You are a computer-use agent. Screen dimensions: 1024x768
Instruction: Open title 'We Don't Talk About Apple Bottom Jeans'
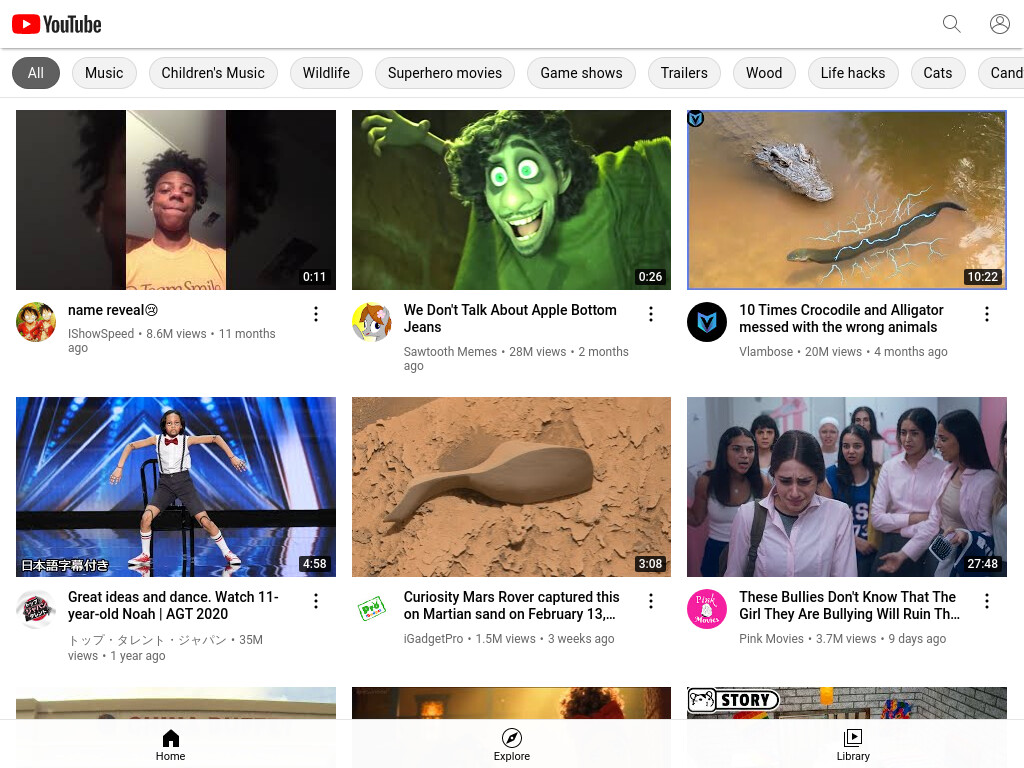coord(510,319)
